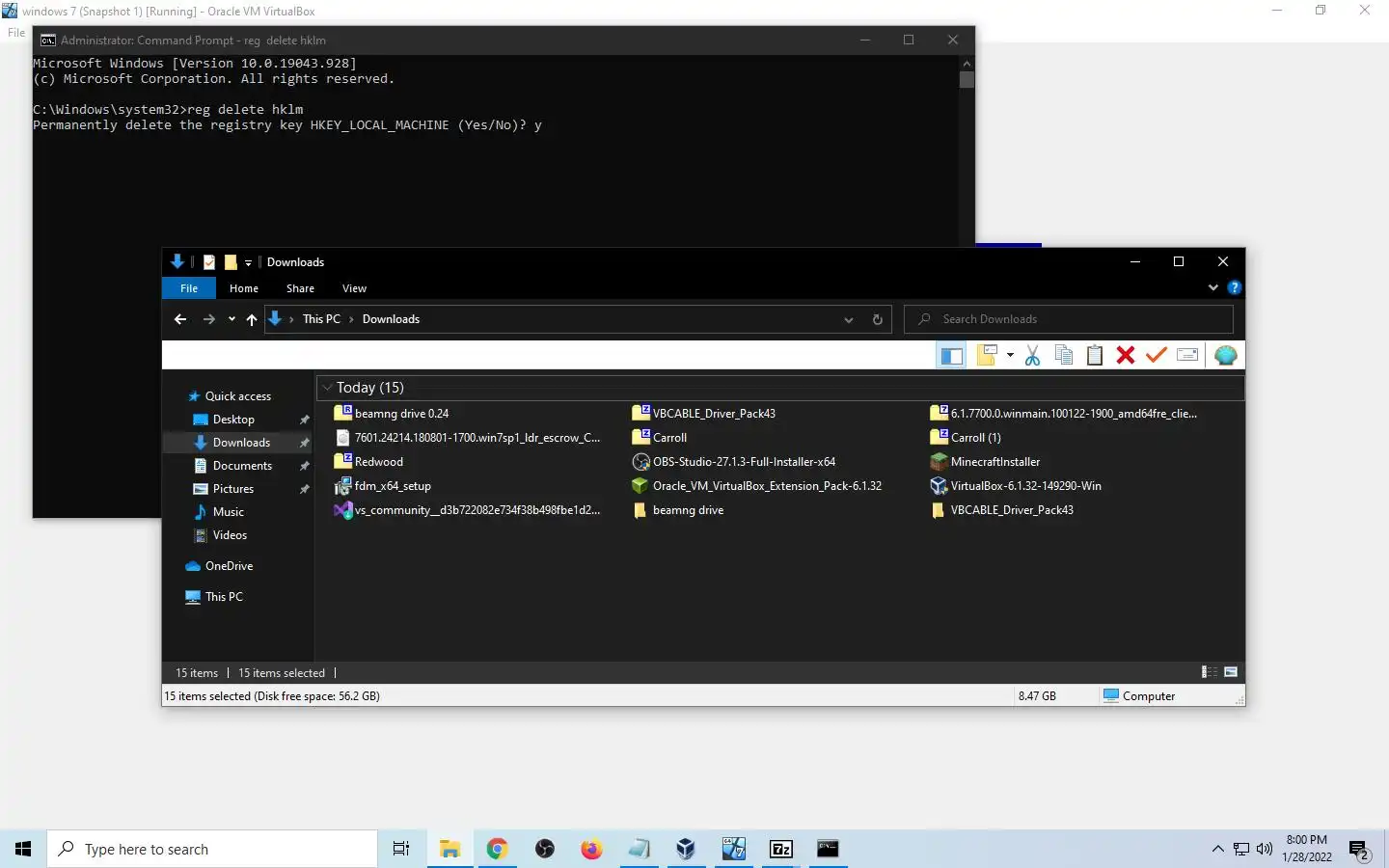The image size is (1389, 868).
Task: Click the Rename icon beside the checkmark
Action: (1188, 356)
